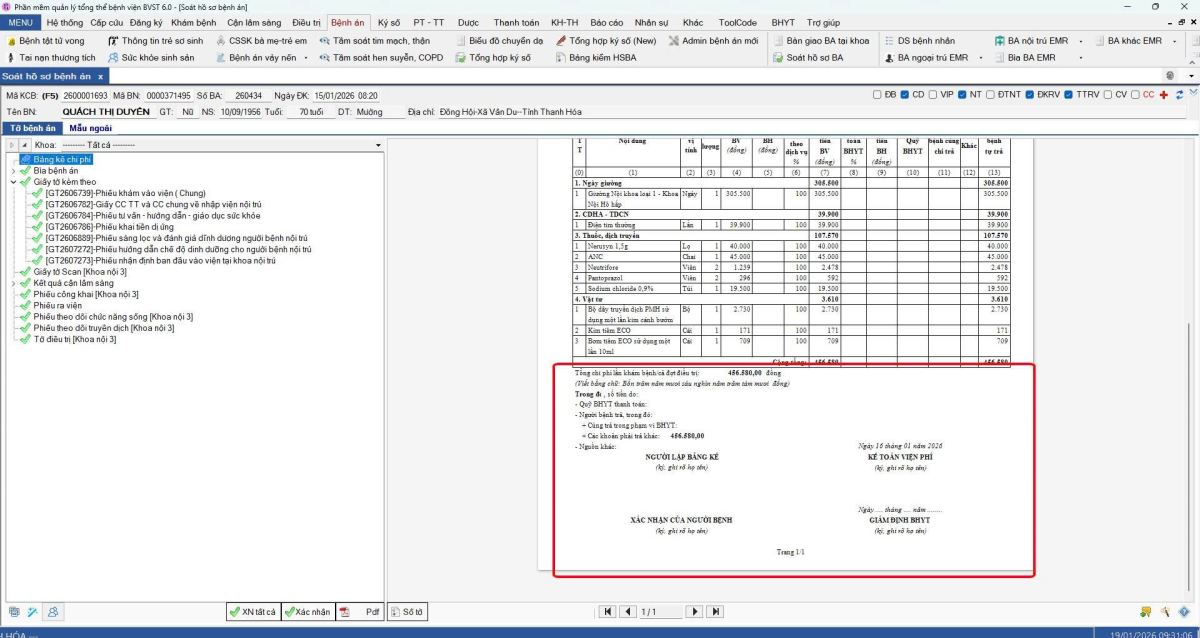The height and width of the screenshot is (638, 1200).
Task: Click the red plus cross icon
Action: click(x=1163, y=95)
